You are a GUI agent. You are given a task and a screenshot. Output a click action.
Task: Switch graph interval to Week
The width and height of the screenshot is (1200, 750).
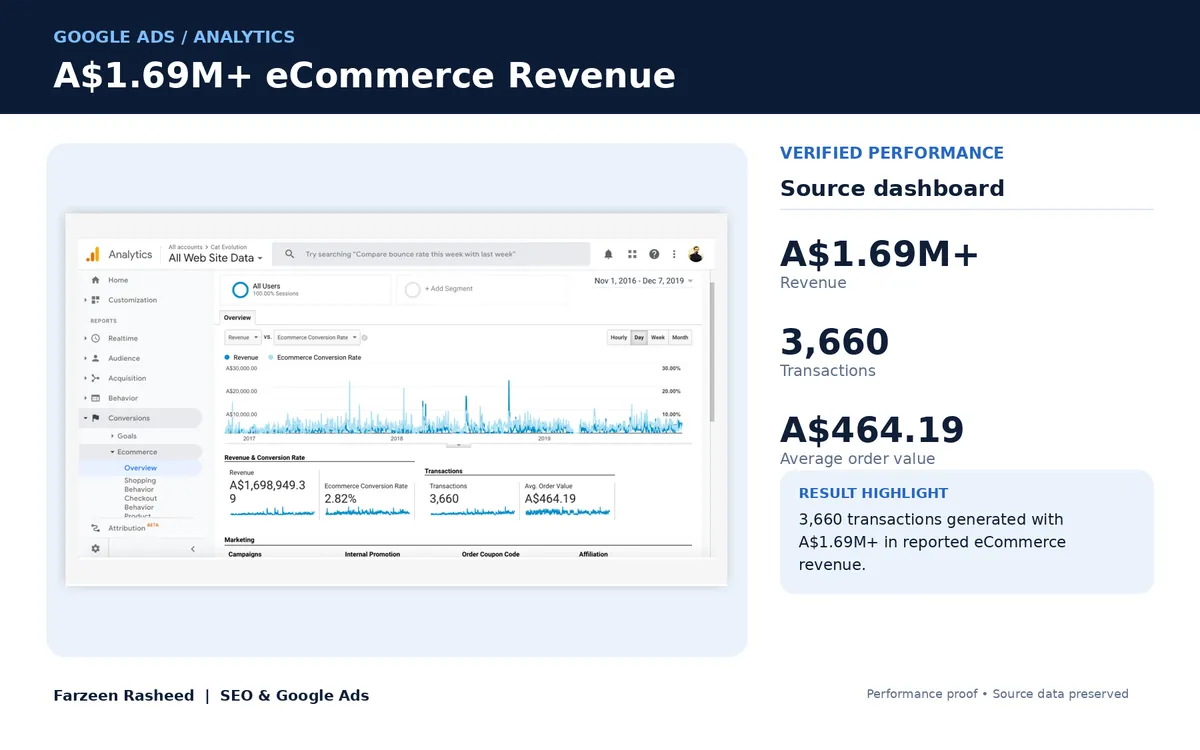(x=658, y=337)
